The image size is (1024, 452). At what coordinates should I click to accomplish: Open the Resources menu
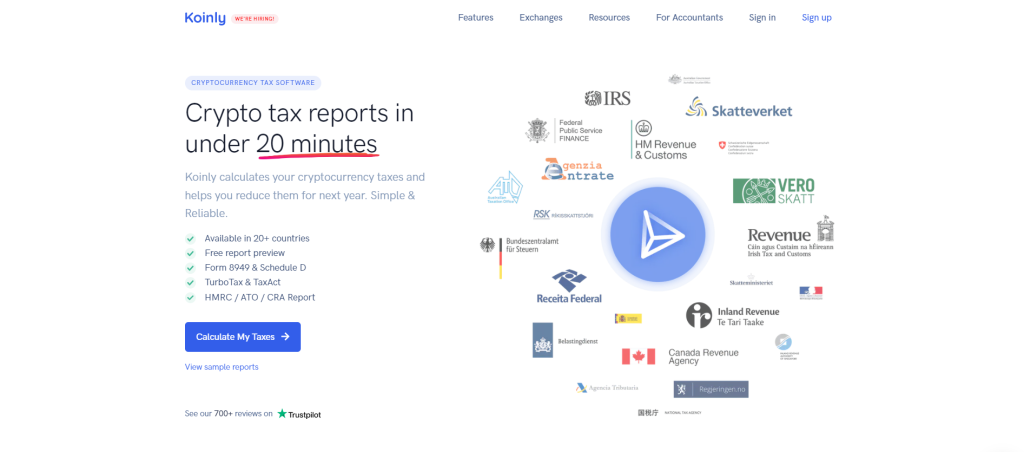pyautogui.click(x=609, y=18)
